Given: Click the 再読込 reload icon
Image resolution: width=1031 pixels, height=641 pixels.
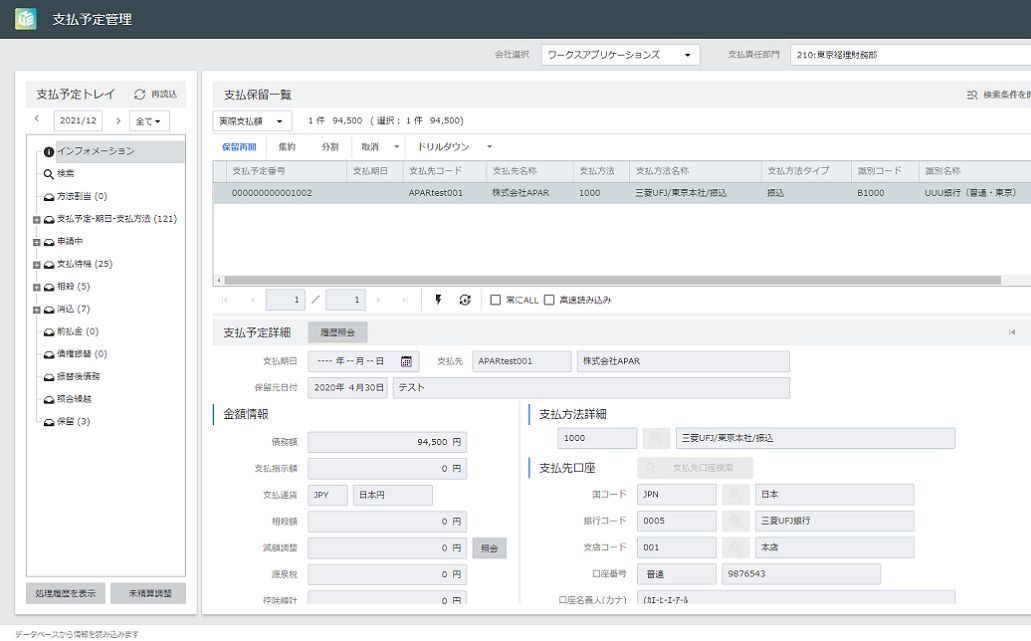Looking at the screenshot, I should (x=140, y=94).
